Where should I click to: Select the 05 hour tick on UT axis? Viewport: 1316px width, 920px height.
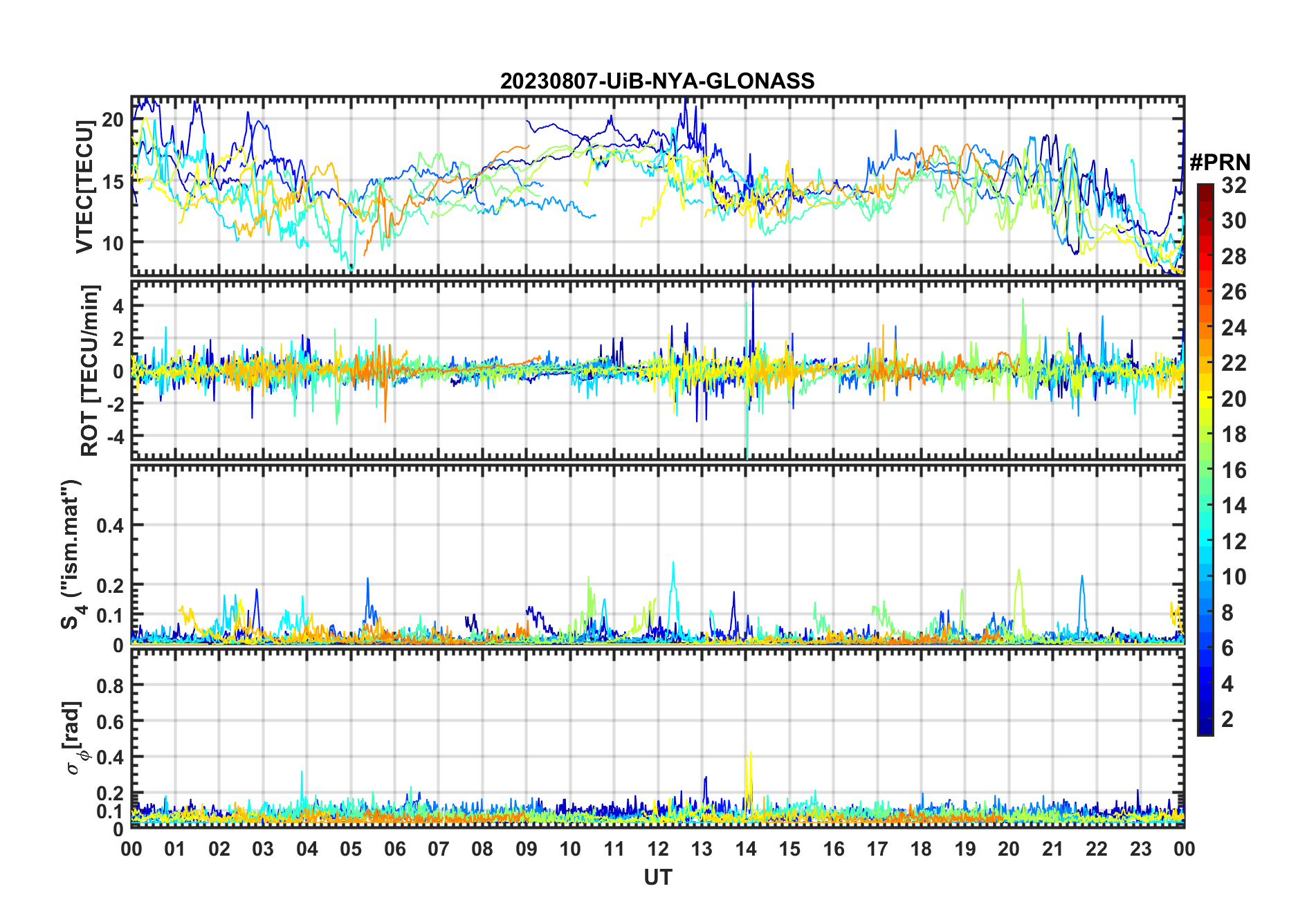(351, 849)
